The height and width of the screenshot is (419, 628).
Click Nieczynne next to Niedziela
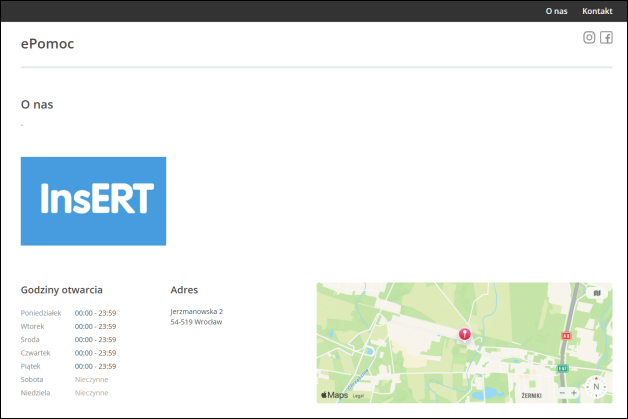tap(91, 393)
